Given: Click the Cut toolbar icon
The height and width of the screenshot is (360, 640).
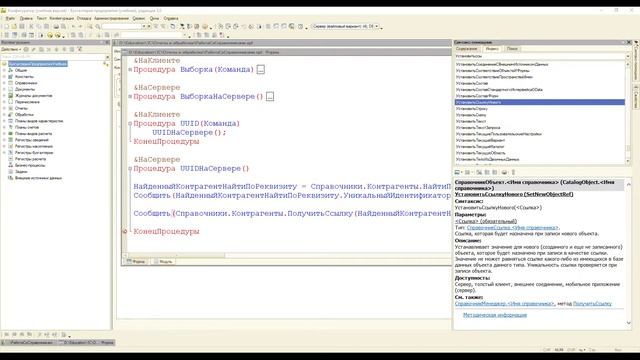Looking at the screenshot, I should point(31,27).
